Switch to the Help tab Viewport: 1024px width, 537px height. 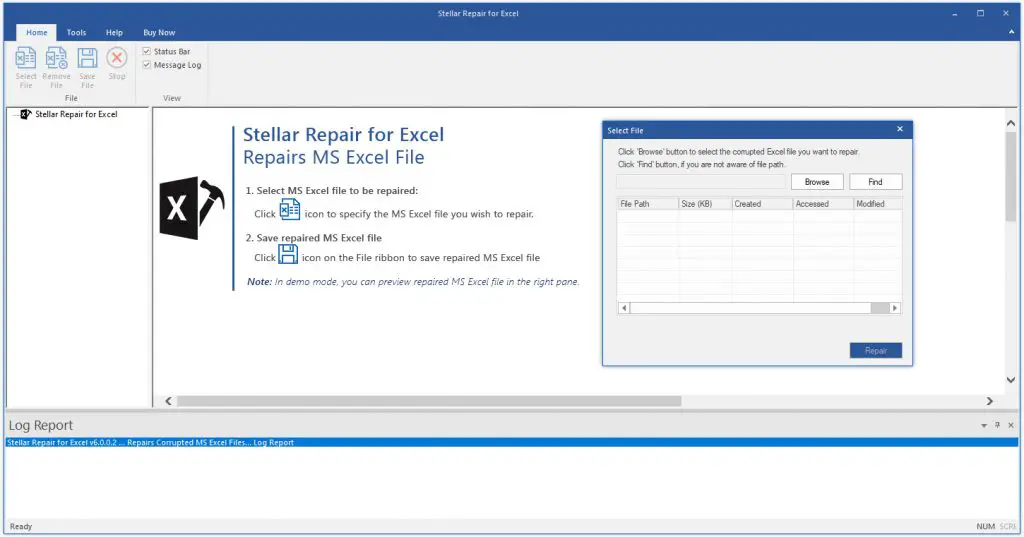[x=114, y=32]
